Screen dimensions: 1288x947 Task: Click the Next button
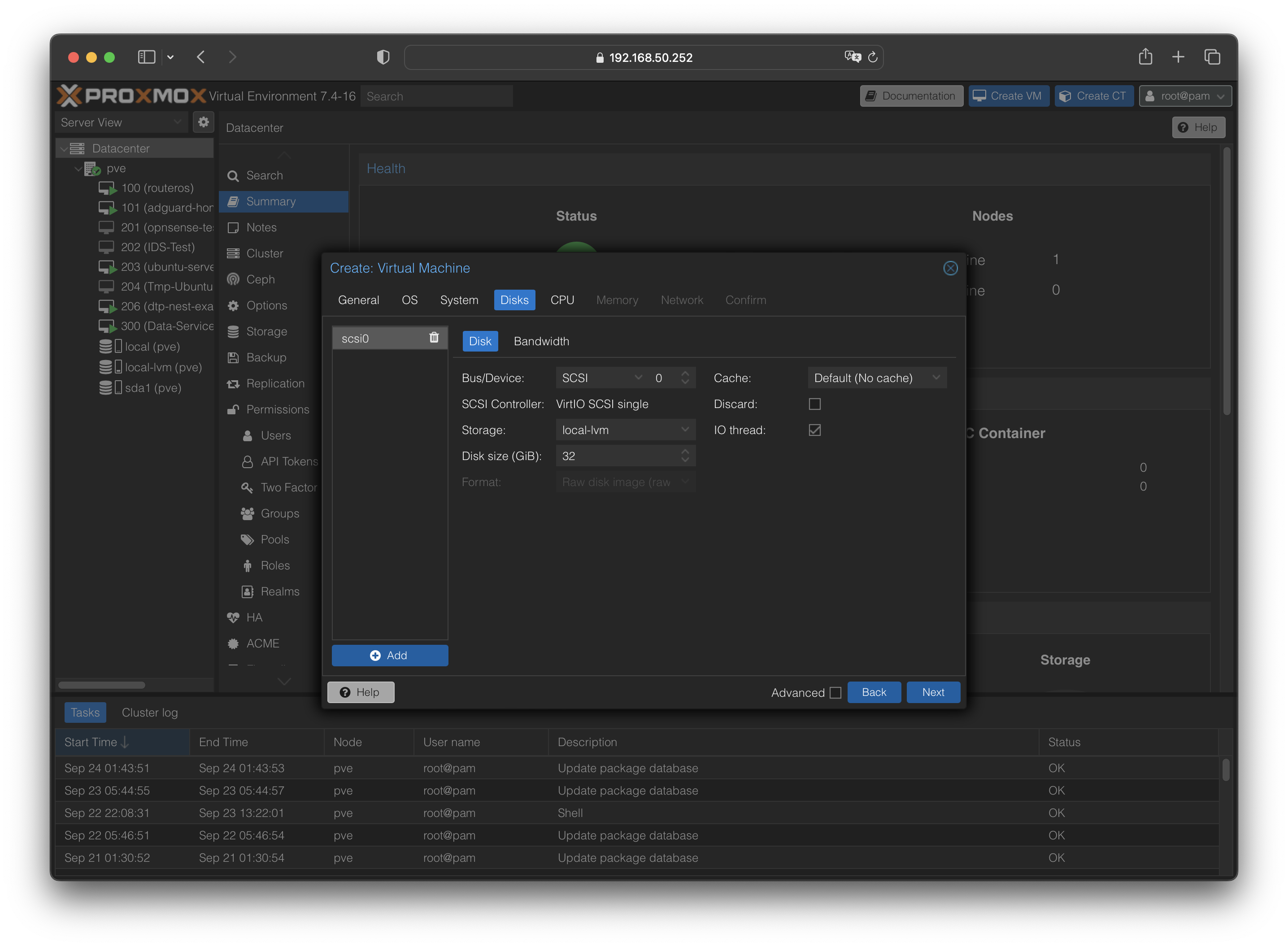(x=933, y=692)
